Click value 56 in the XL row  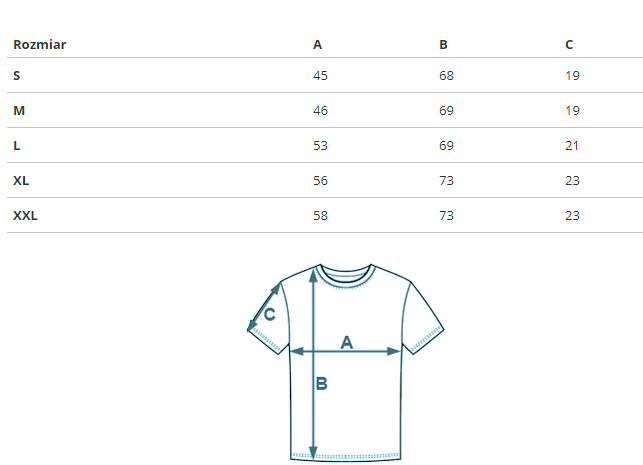[320, 180]
